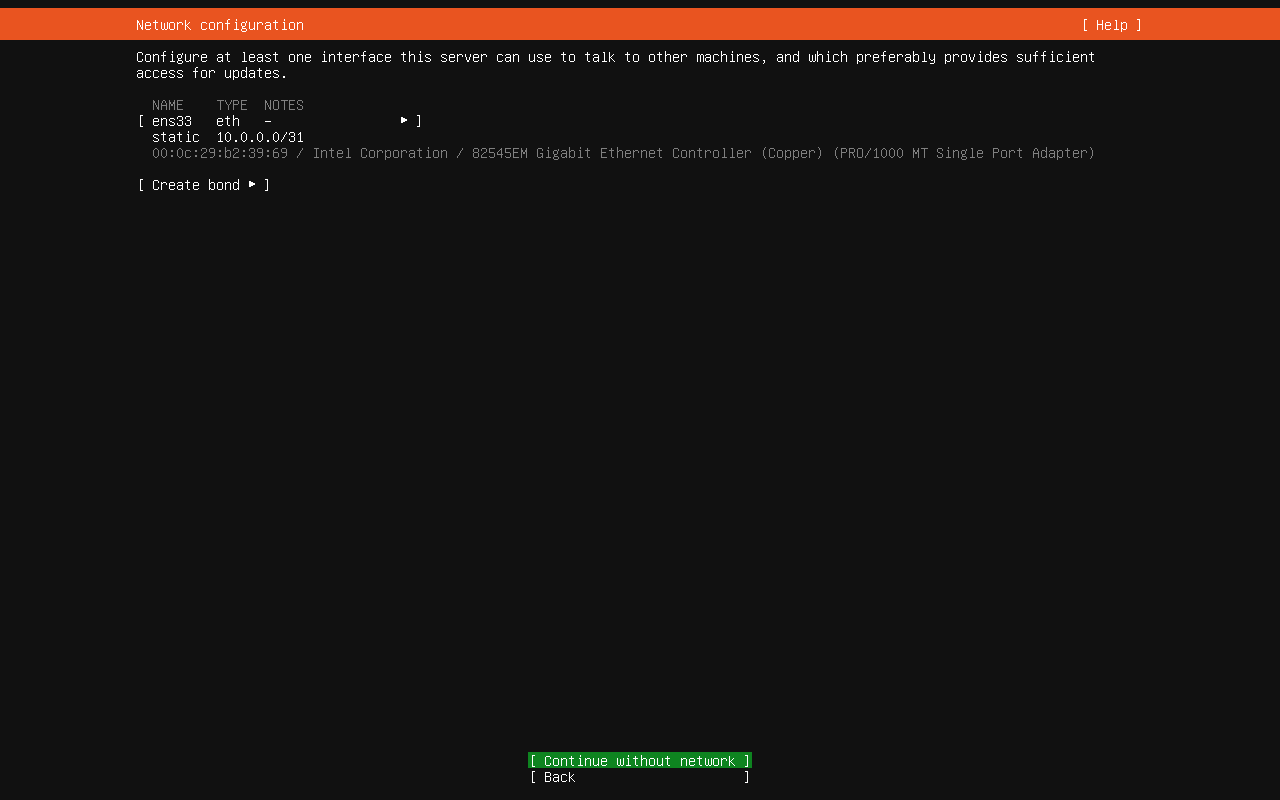
Task: Click the TYPE column header
Action: tap(232, 105)
